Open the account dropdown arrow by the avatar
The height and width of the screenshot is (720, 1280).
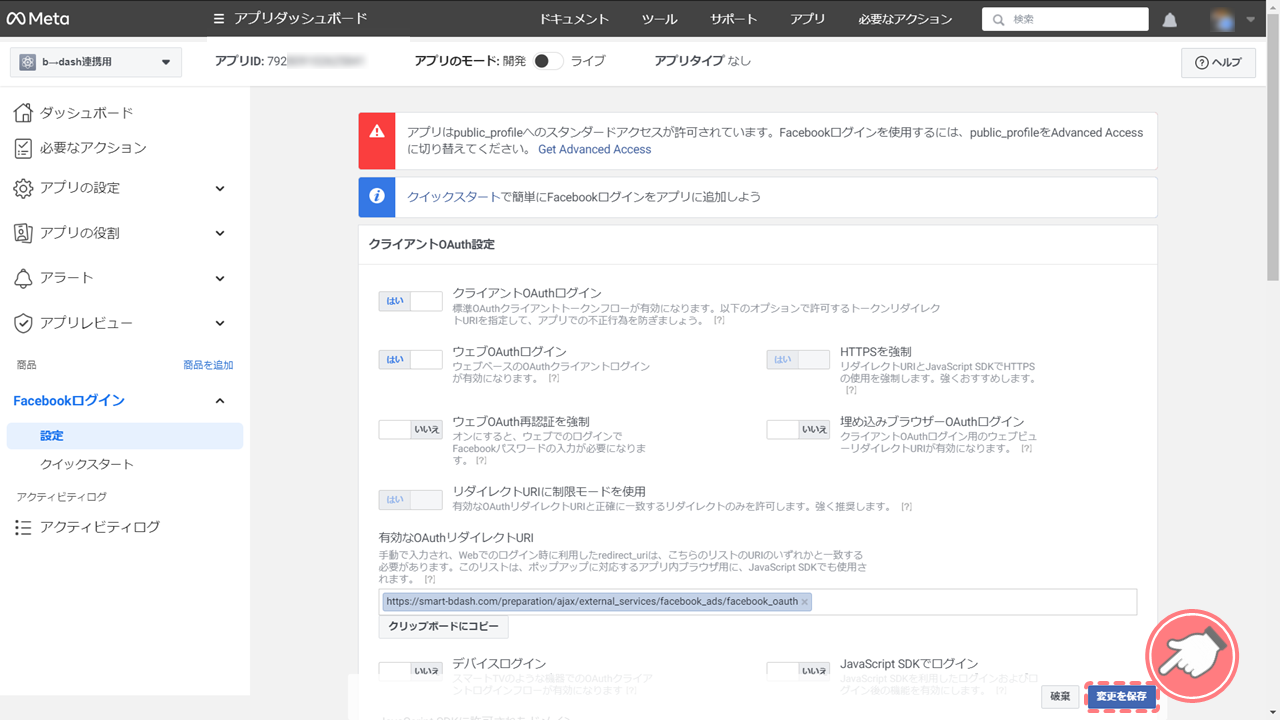click(x=1250, y=19)
